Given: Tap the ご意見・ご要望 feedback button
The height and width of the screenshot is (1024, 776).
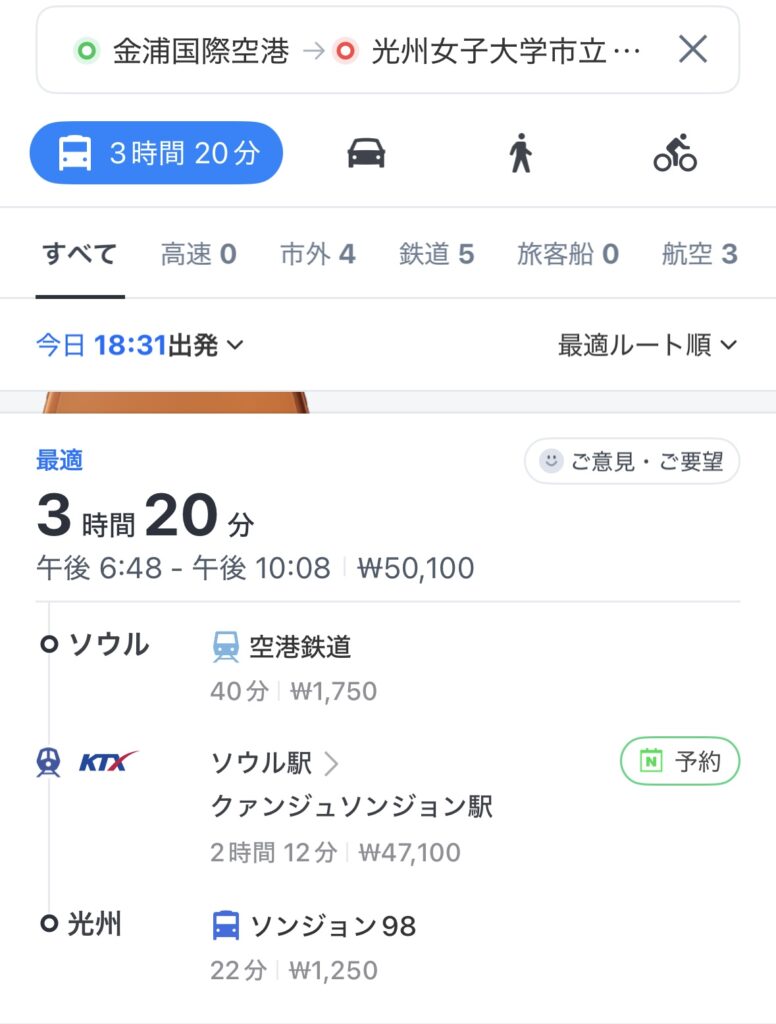Looking at the screenshot, I should tap(632, 461).
